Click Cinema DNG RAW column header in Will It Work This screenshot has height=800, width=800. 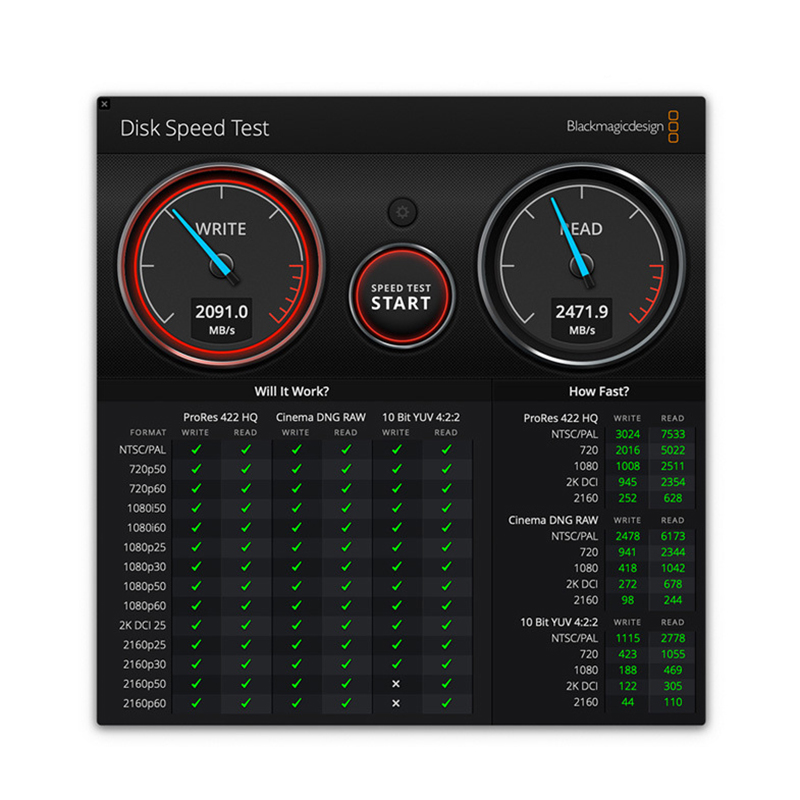(321, 417)
